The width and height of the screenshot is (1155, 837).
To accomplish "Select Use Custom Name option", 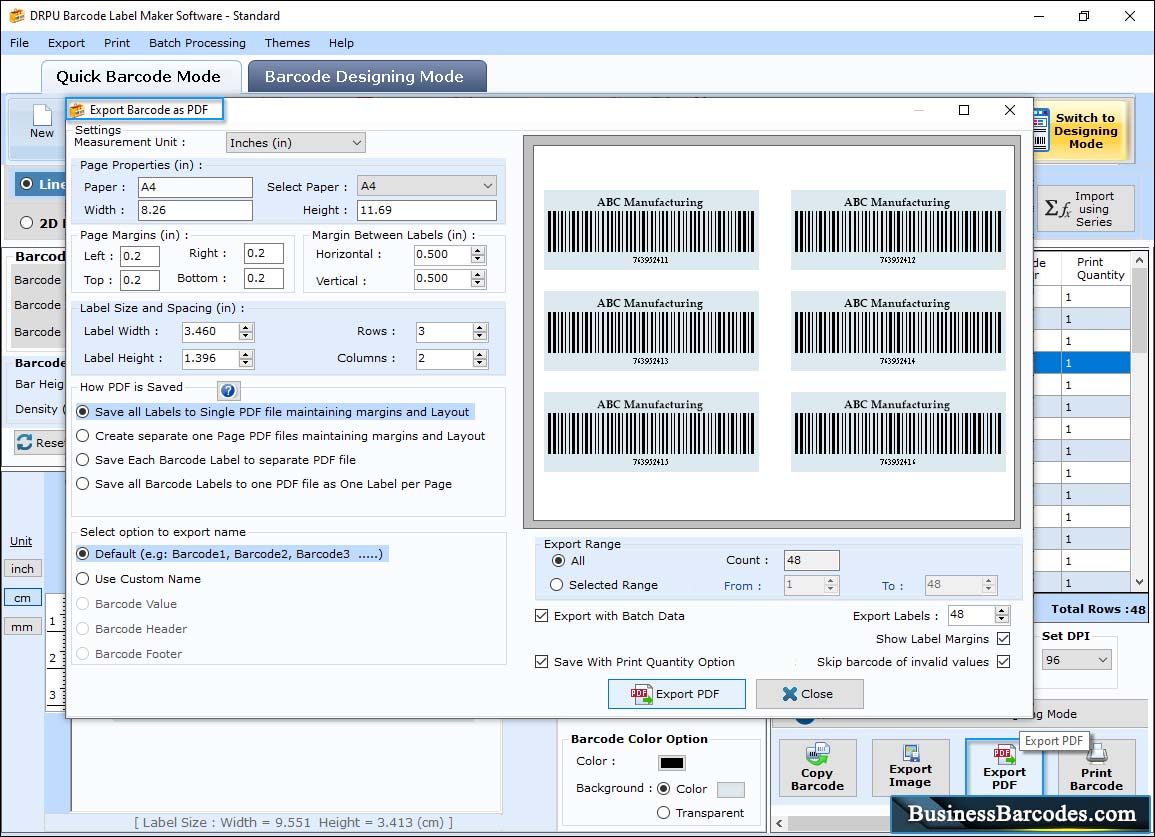I will [x=82, y=579].
